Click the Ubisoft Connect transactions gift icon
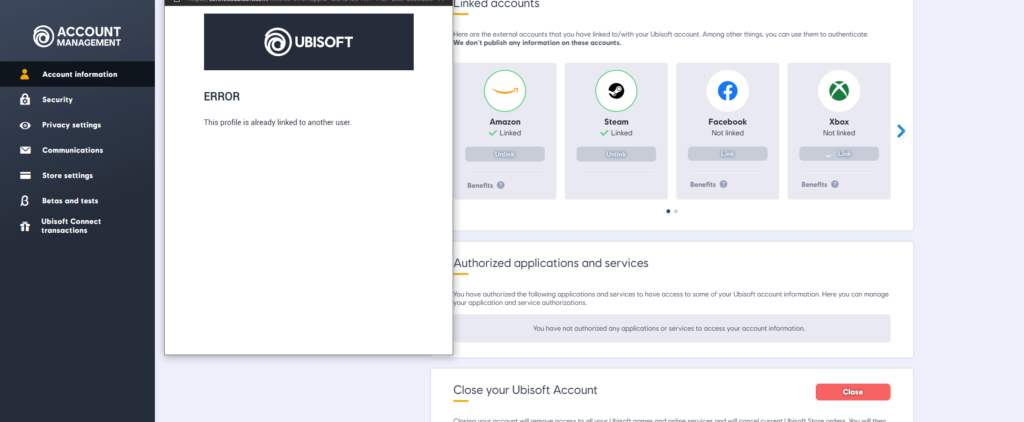Image resolution: width=1024 pixels, height=422 pixels. [x=25, y=227]
